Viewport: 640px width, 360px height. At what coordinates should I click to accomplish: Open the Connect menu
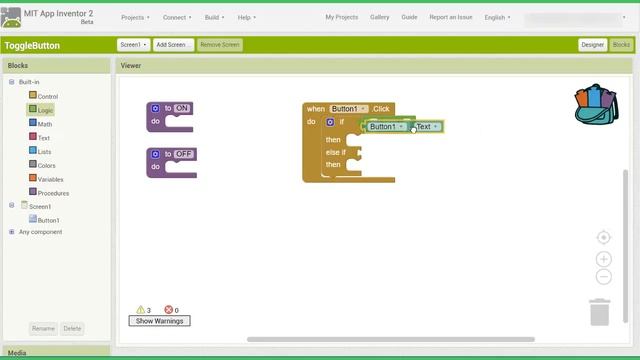(x=177, y=18)
